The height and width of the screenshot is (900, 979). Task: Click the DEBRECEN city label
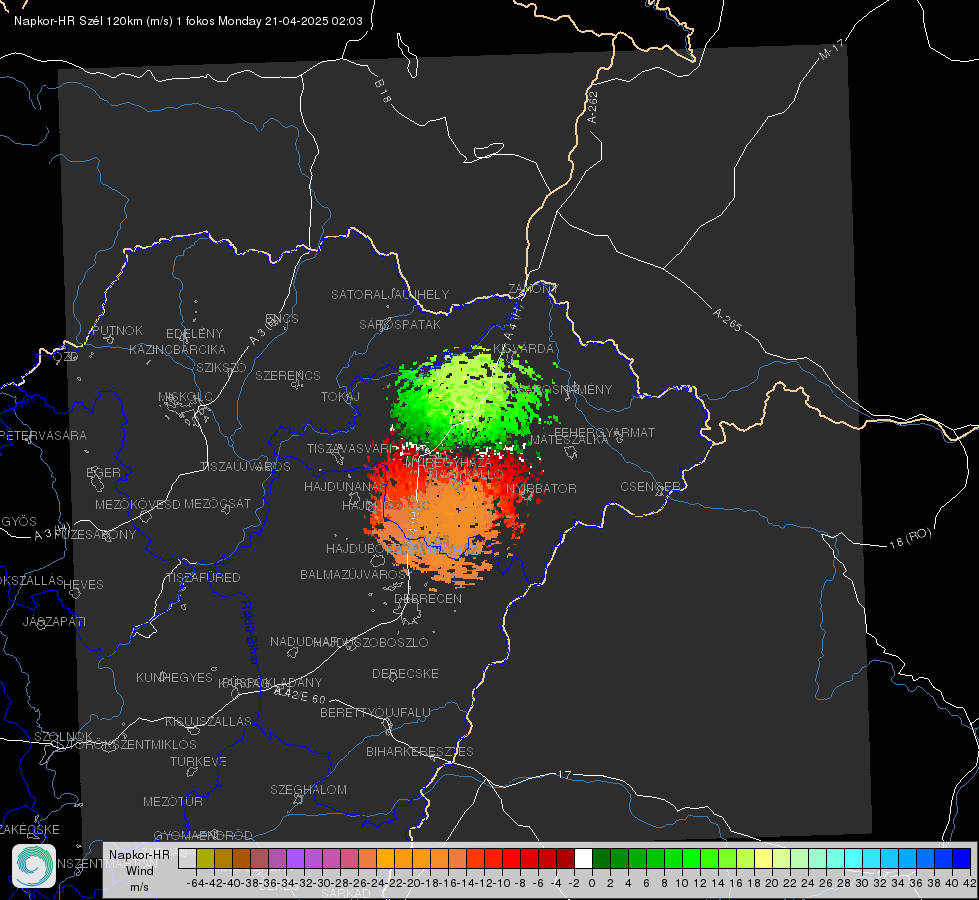tap(428, 598)
